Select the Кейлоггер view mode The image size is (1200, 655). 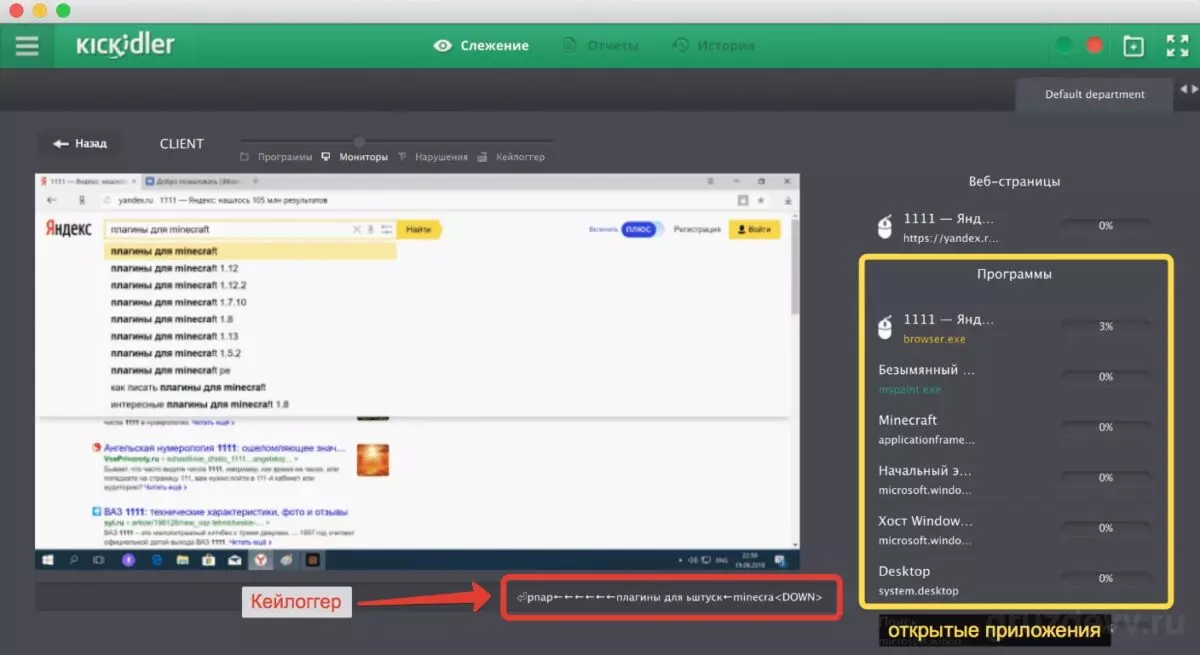pos(511,157)
